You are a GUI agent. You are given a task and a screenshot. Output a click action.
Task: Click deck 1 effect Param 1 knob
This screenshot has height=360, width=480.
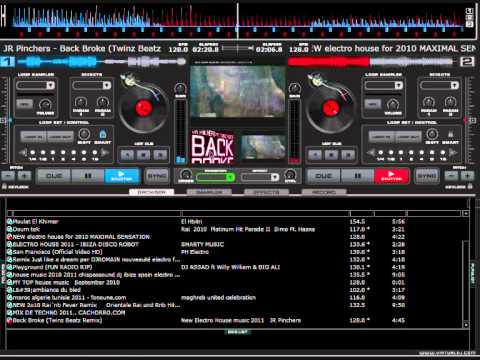(81, 102)
